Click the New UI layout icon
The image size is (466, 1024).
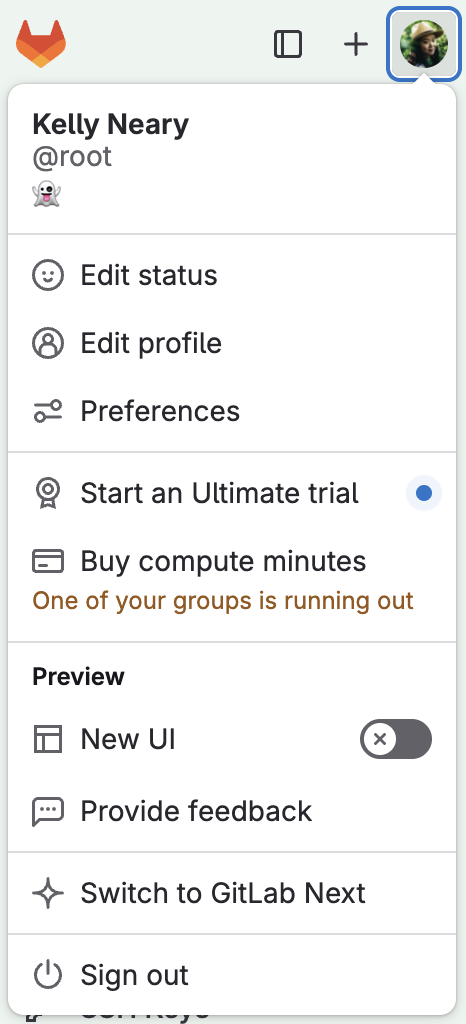point(48,739)
